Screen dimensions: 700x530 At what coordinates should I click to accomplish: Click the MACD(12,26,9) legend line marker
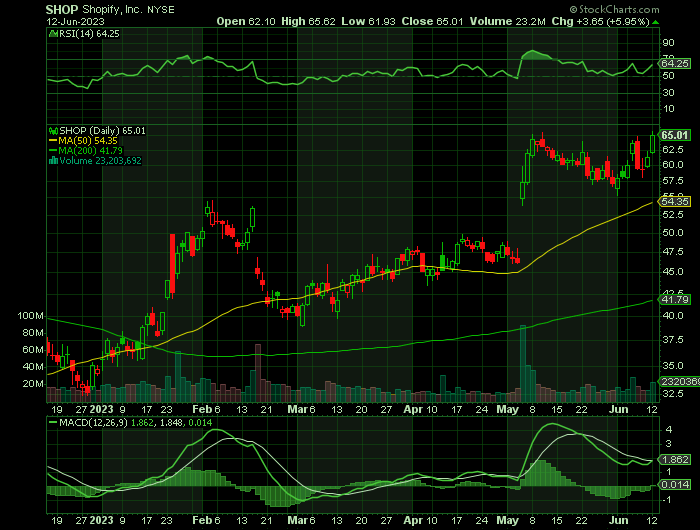pos(53,422)
